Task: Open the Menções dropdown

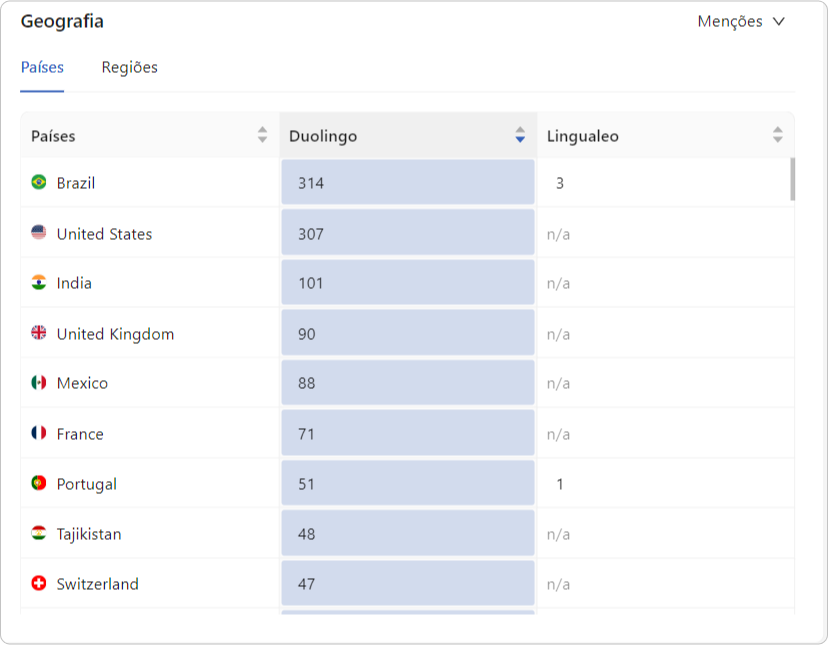Action: (741, 22)
